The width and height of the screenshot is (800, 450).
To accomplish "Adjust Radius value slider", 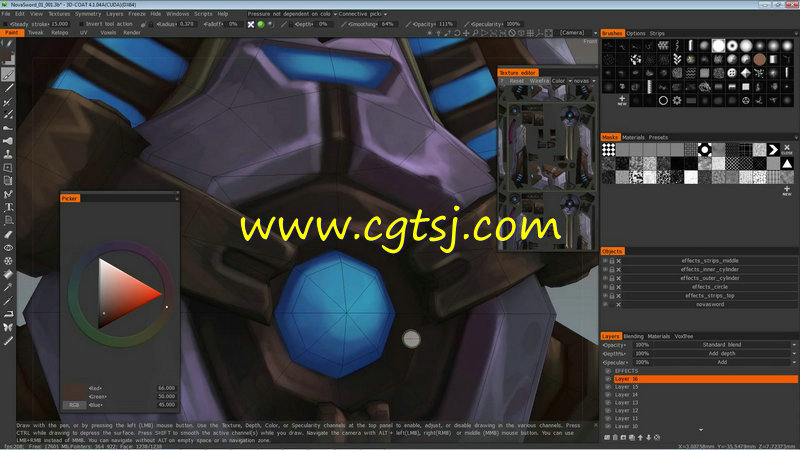I will click(175, 24).
